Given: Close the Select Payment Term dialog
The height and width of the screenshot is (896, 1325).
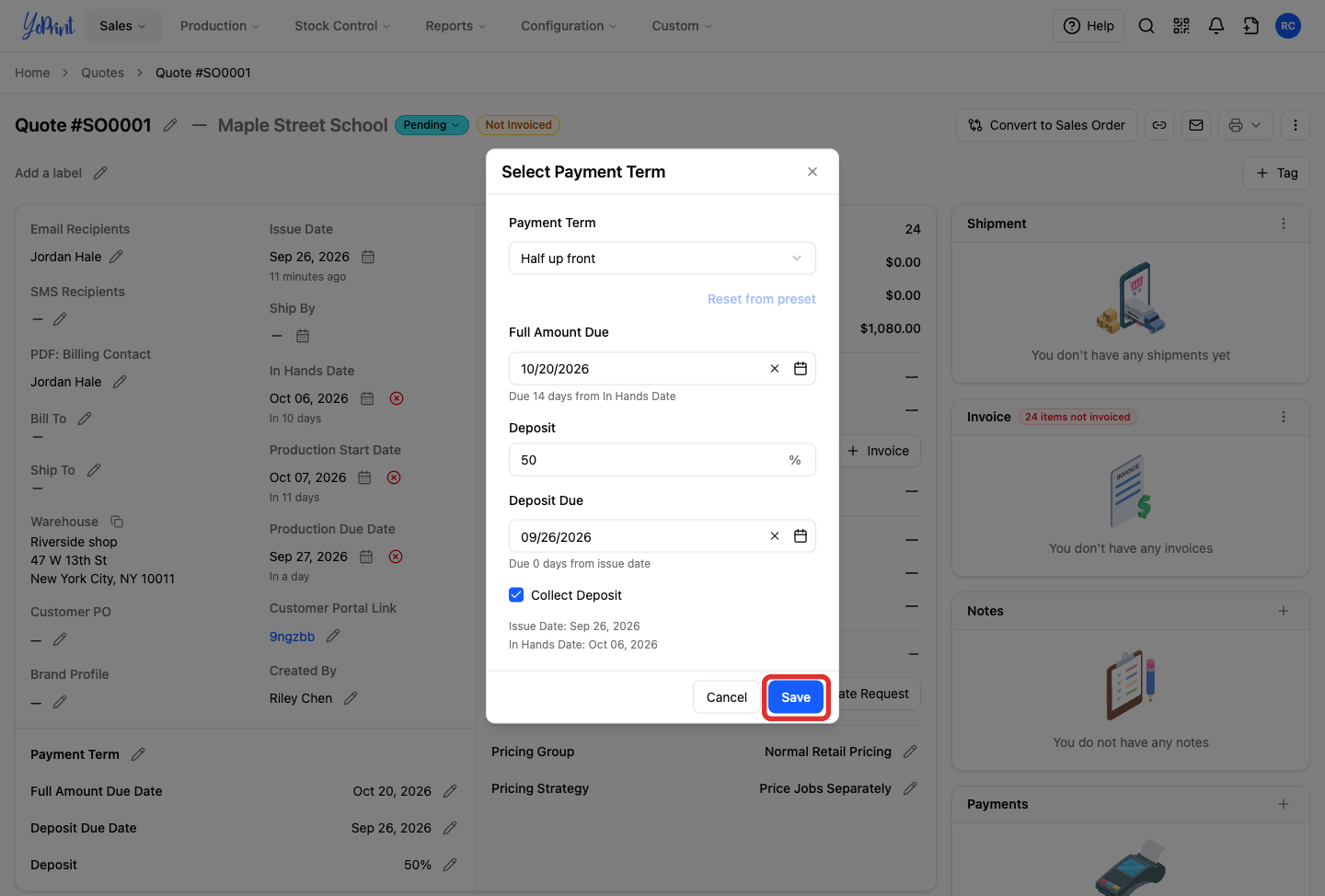Looking at the screenshot, I should pyautogui.click(x=812, y=172).
